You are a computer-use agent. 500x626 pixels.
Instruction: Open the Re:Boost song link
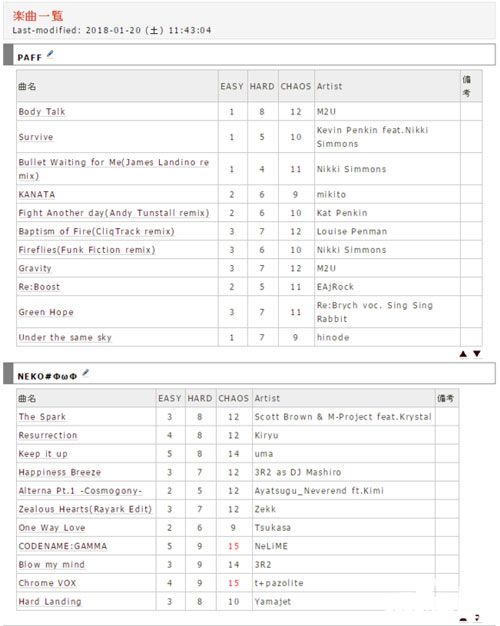point(39,287)
